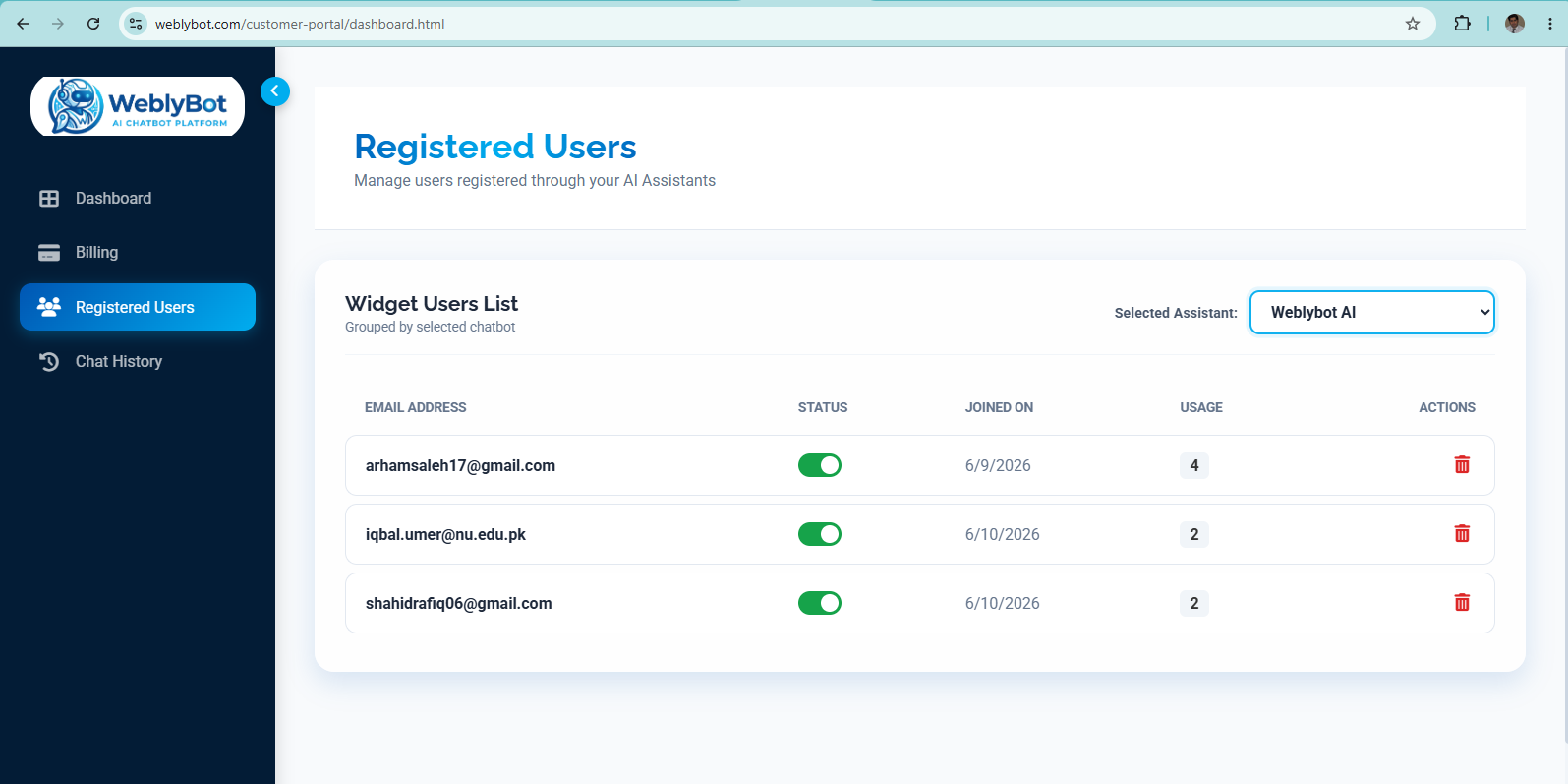Open the browser profile avatar
This screenshot has width=1568, height=784.
(1515, 24)
